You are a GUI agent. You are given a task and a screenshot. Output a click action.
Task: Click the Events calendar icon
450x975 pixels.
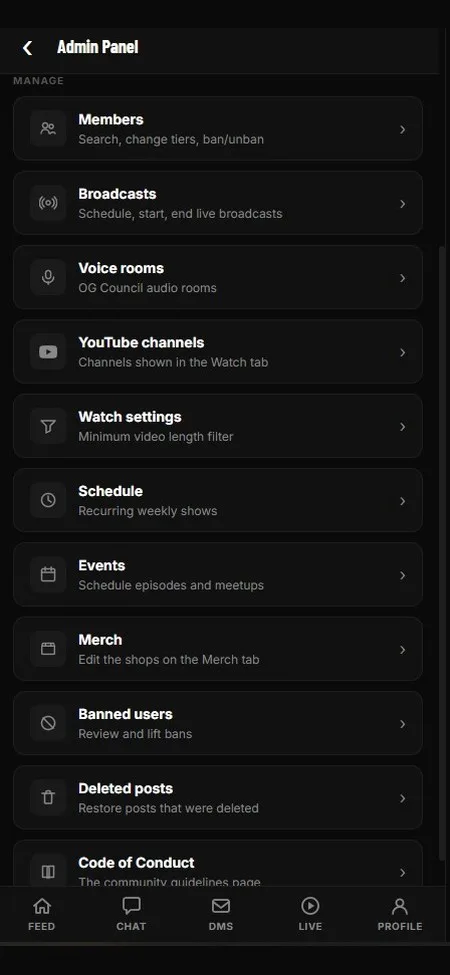pos(48,575)
